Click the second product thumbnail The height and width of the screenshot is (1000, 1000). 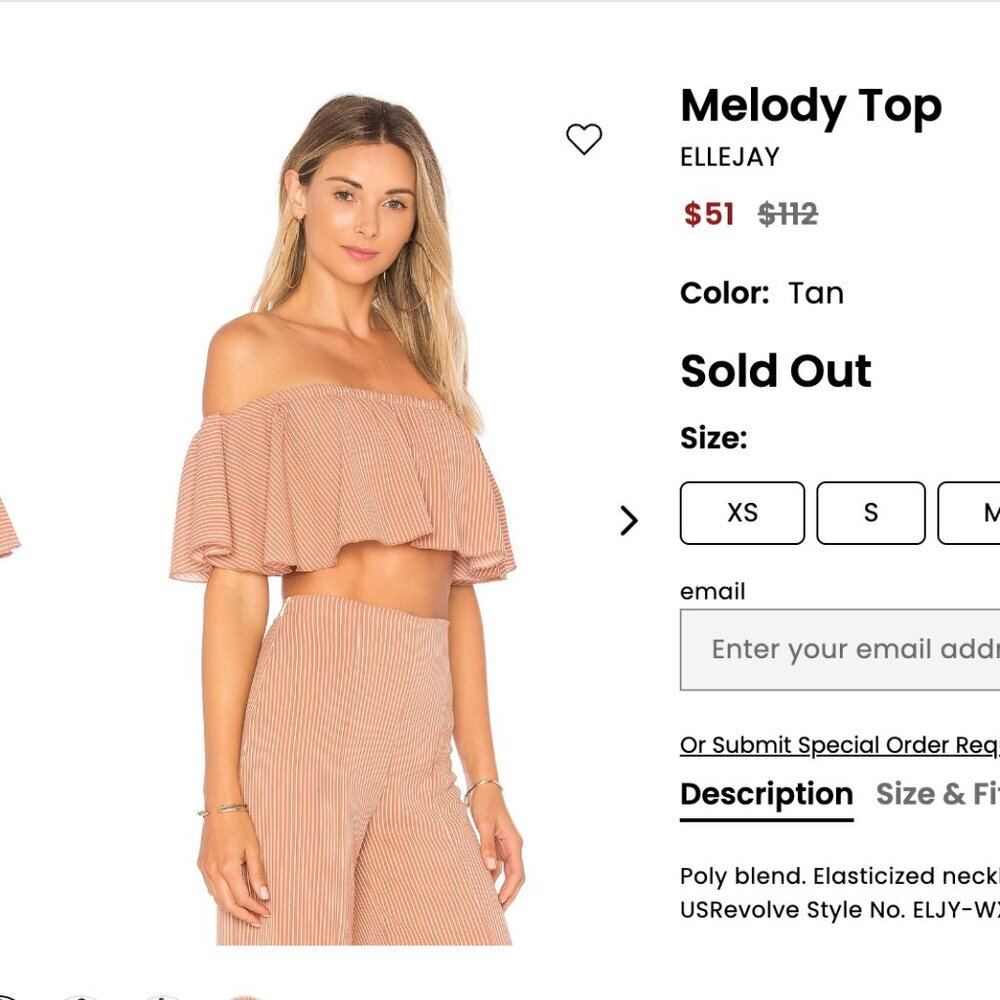coord(82,997)
